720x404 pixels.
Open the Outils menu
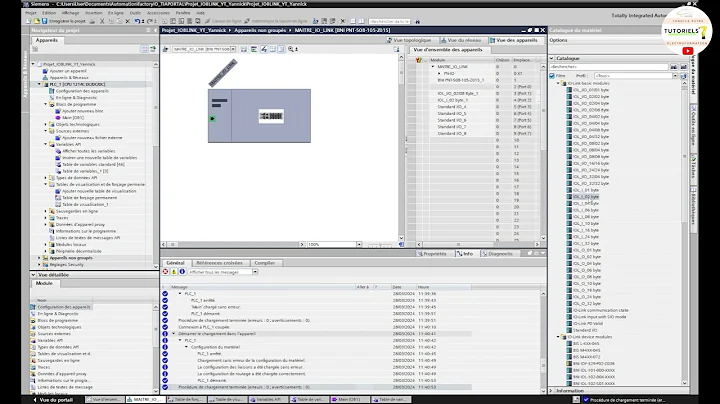click(135, 13)
